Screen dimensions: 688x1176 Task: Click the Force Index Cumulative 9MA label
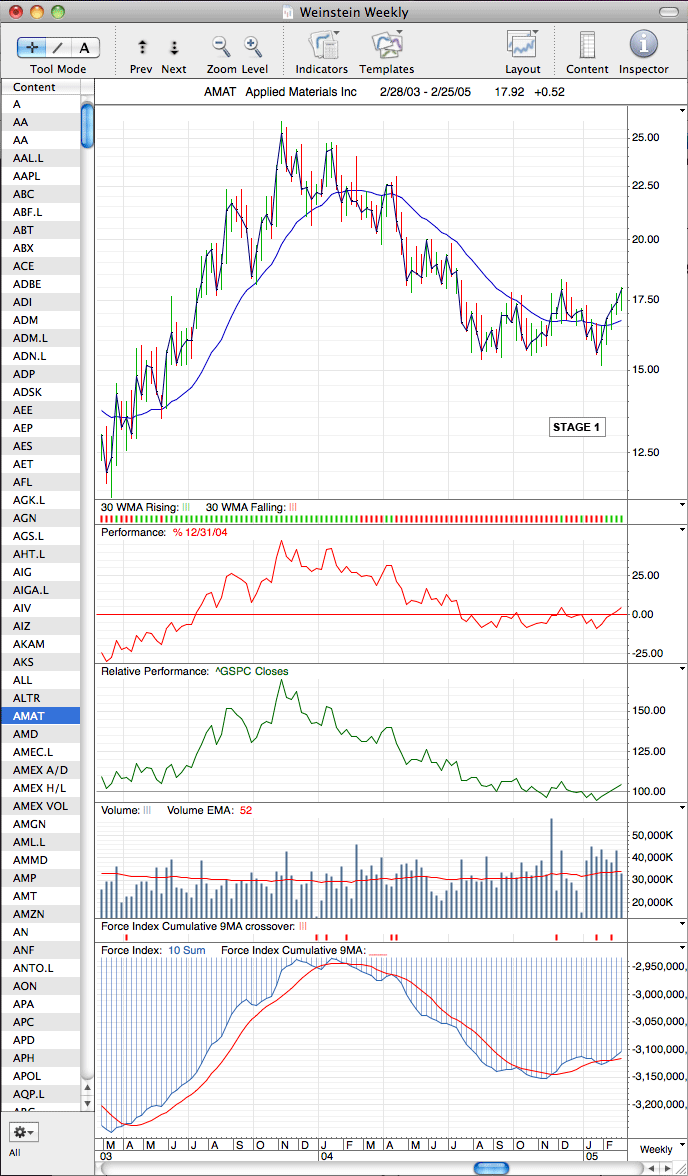pos(293,950)
